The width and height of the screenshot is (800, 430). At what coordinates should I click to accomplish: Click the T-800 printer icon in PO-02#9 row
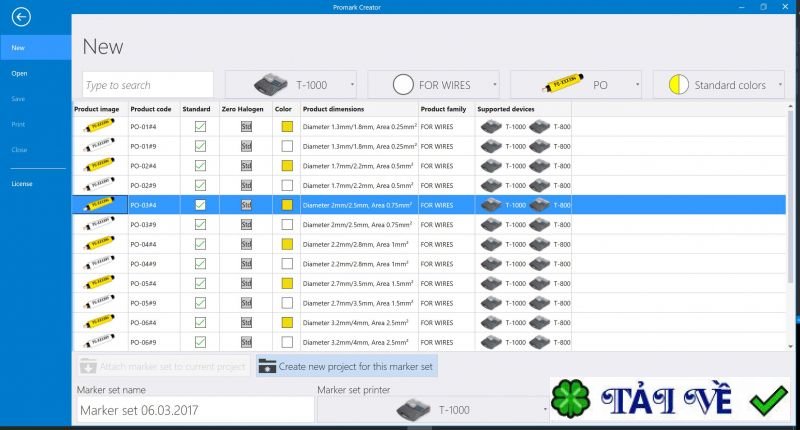pyautogui.click(x=539, y=185)
